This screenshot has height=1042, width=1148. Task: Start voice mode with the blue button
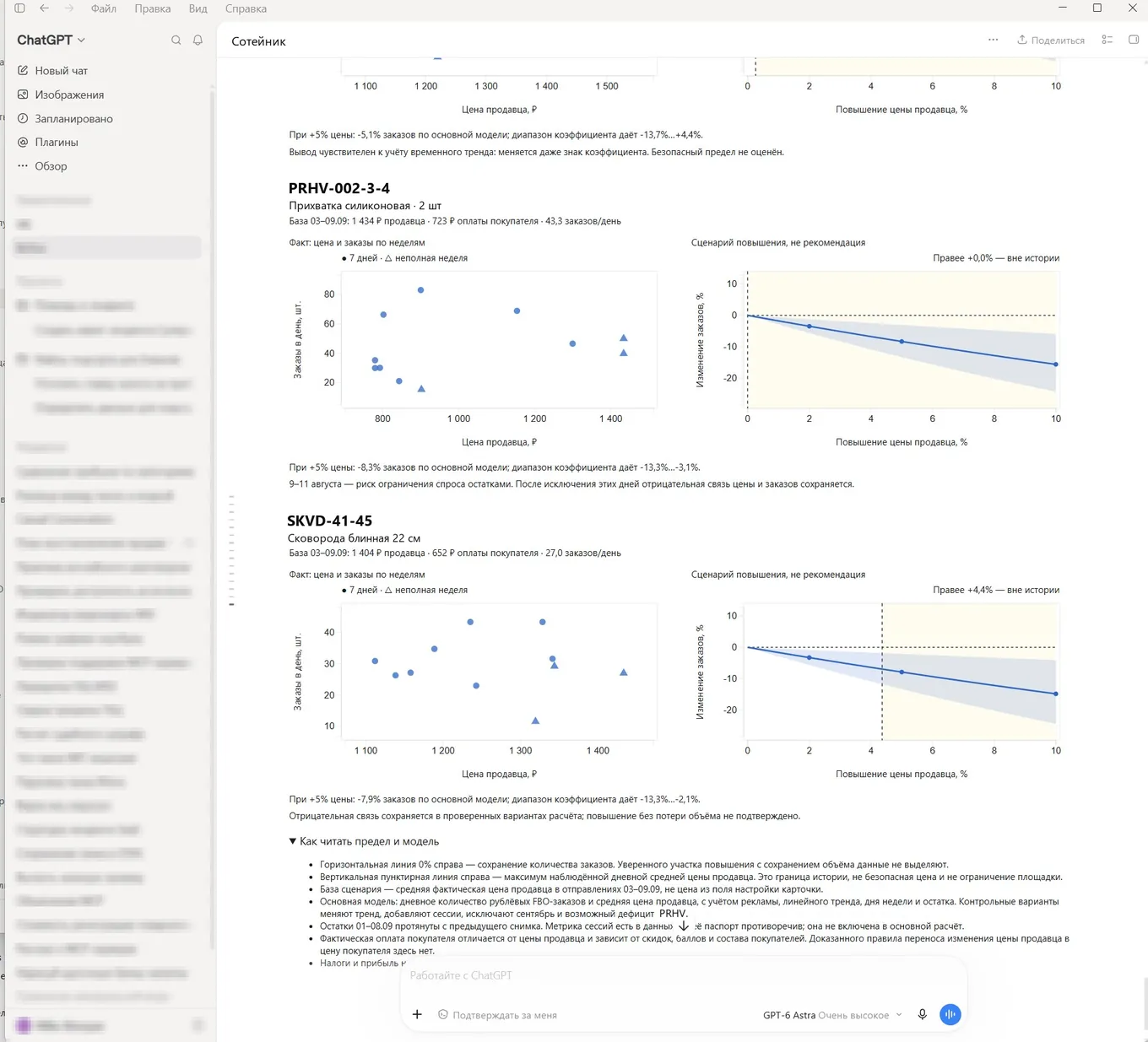coord(950,1014)
